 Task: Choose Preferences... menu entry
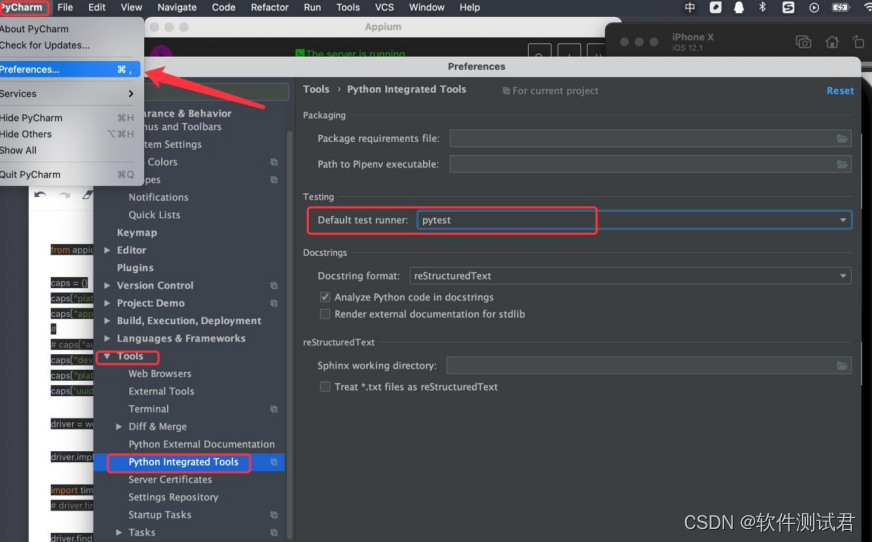point(70,69)
